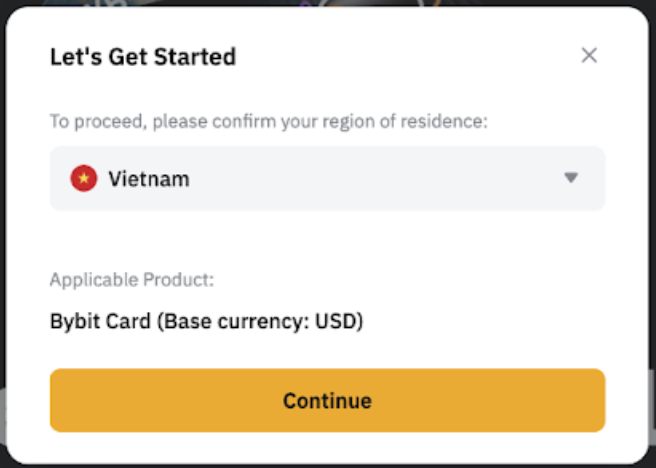Image resolution: width=656 pixels, height=468 pixels.
Task: Expand the region dropdown arrow
Action: (571, 178)
